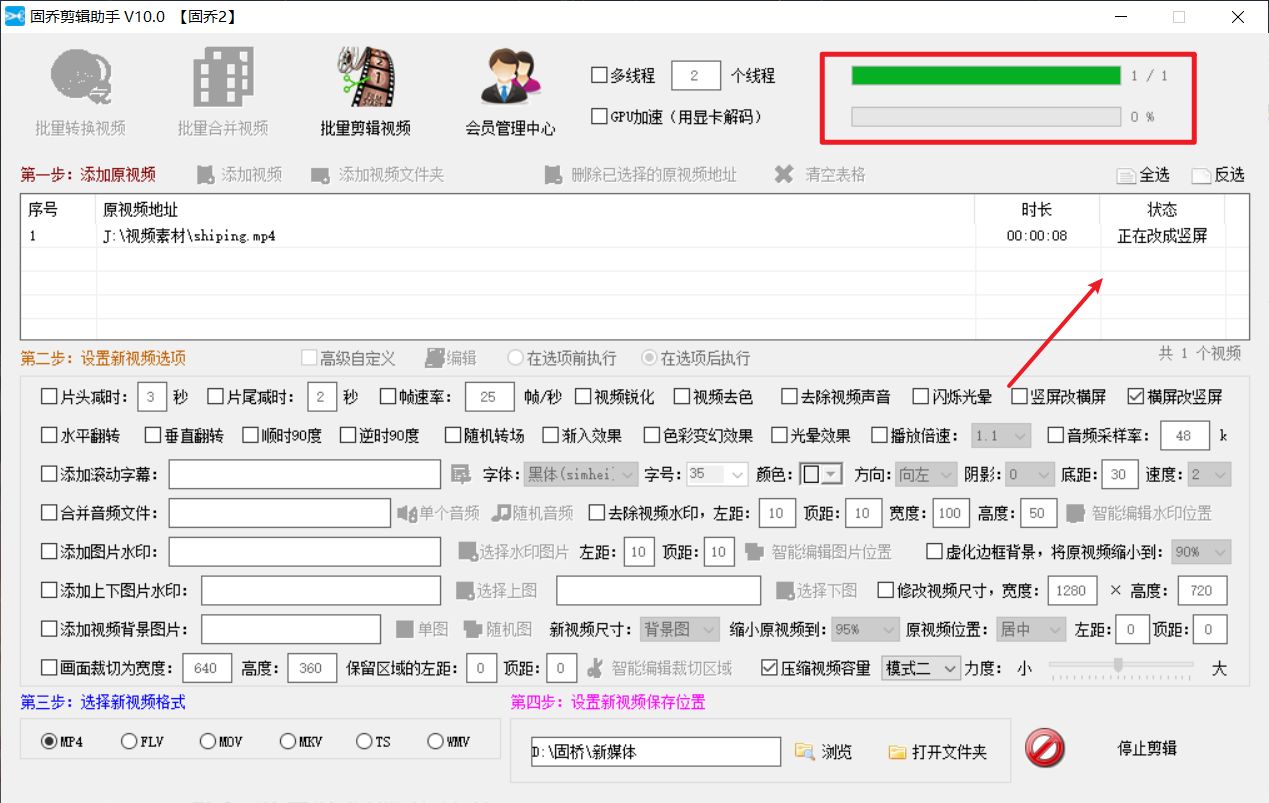Uncheck the 横屏改竖屏 option
This screenshot has width=1269, height=803.
[1136, 396]
